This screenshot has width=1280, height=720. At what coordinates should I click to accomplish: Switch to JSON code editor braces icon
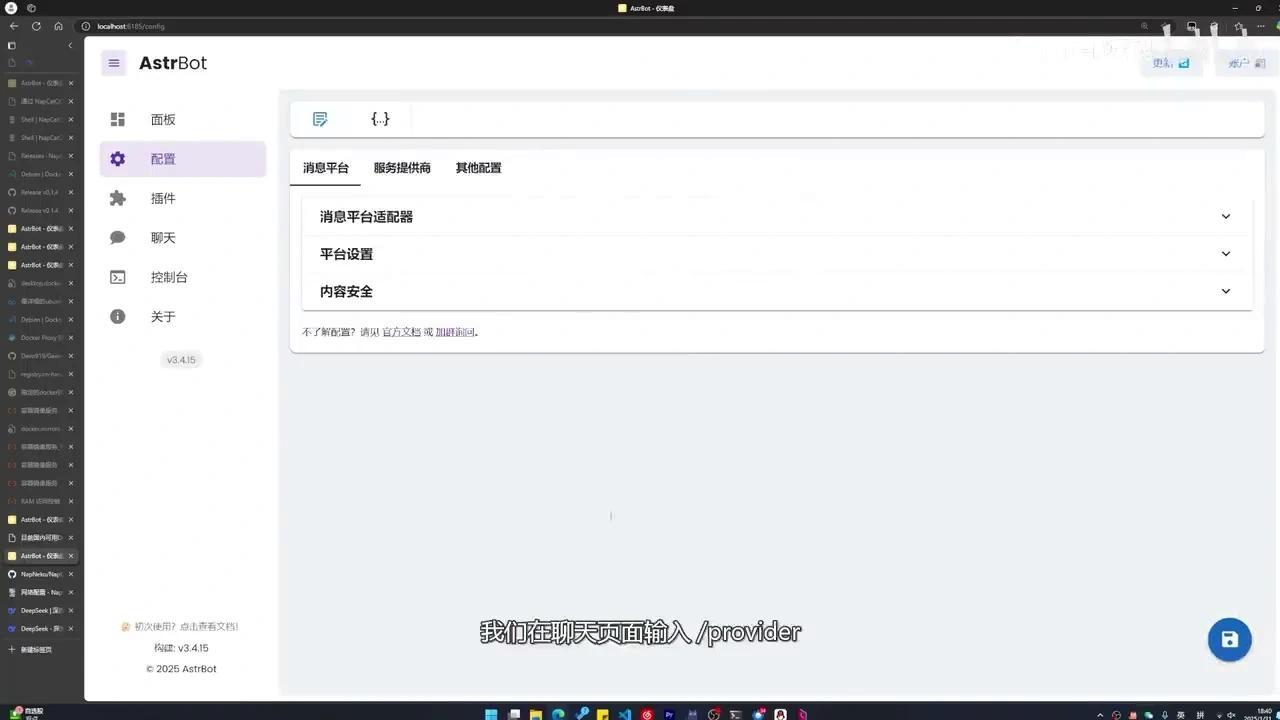380,119
